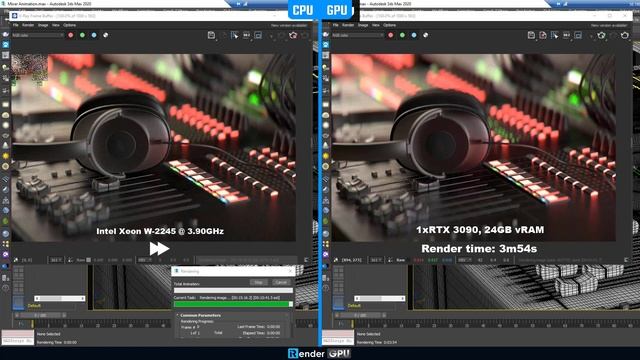Open Image menu in CPU frame buffer
This screenshot has height=360, width=640.
[x=43, y=25]
